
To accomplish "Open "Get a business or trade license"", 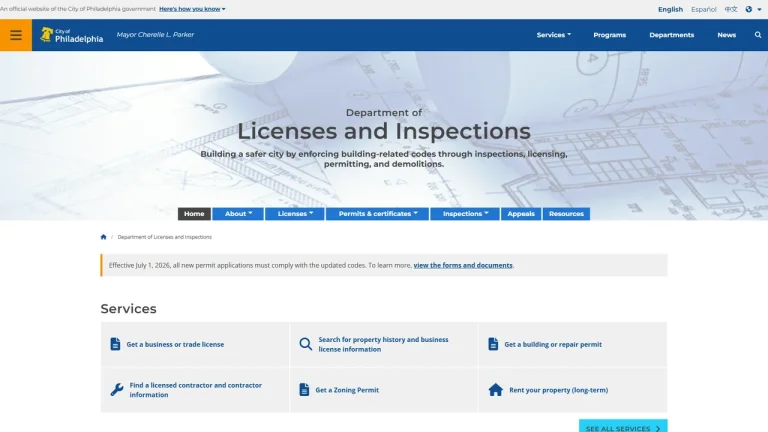I will 175,344.
